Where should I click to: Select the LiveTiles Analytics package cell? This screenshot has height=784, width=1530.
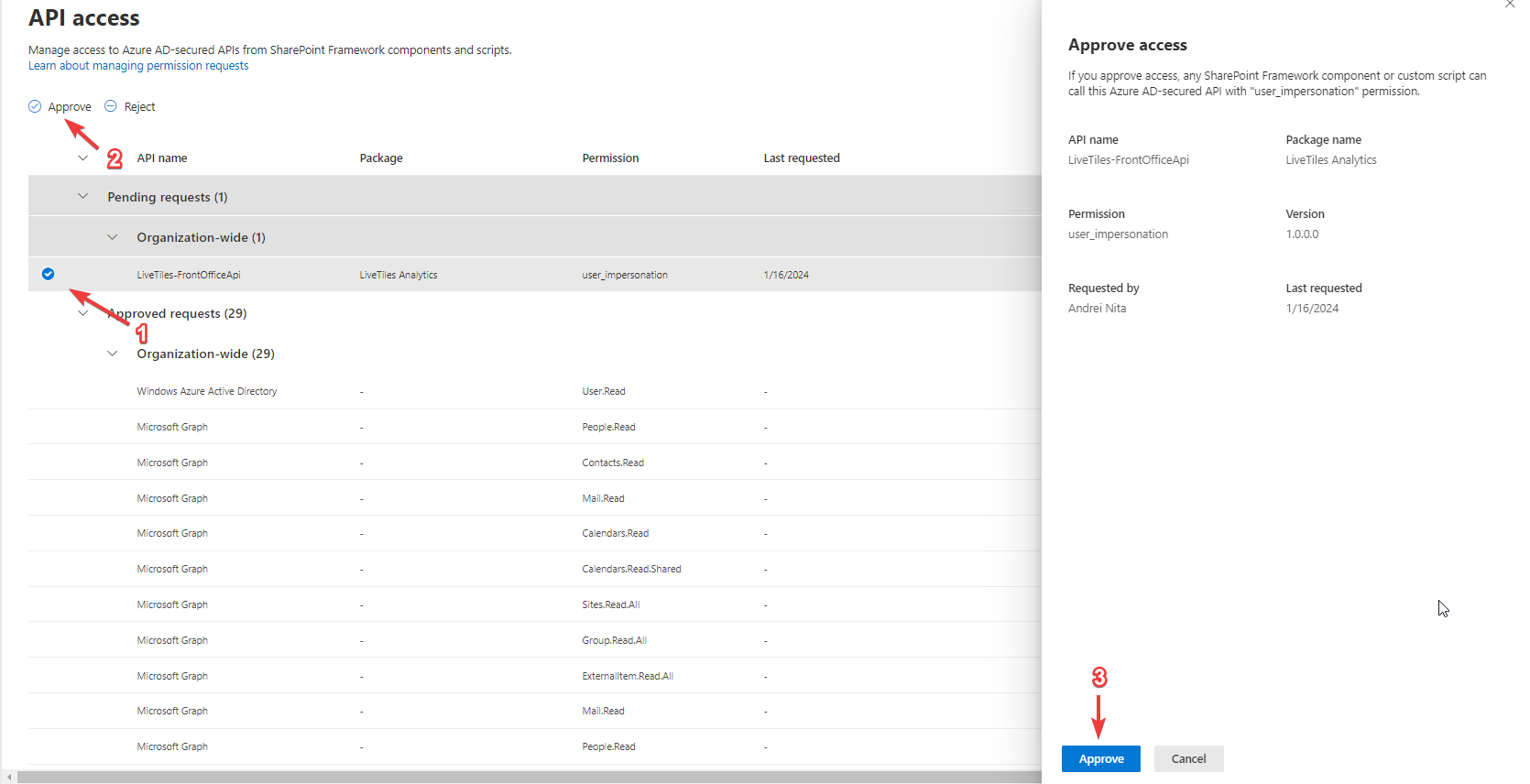399,275
